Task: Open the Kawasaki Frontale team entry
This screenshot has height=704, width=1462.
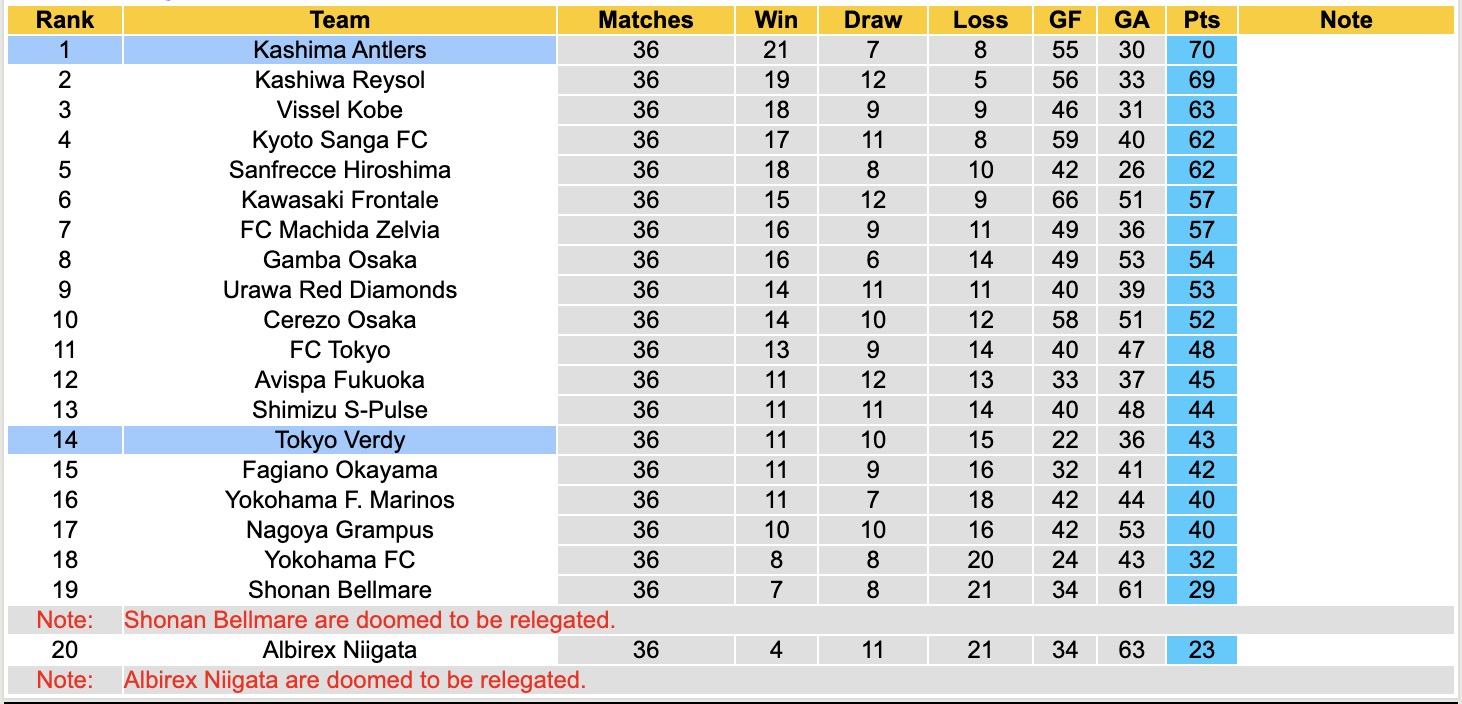Action: [x=339, y=200]
